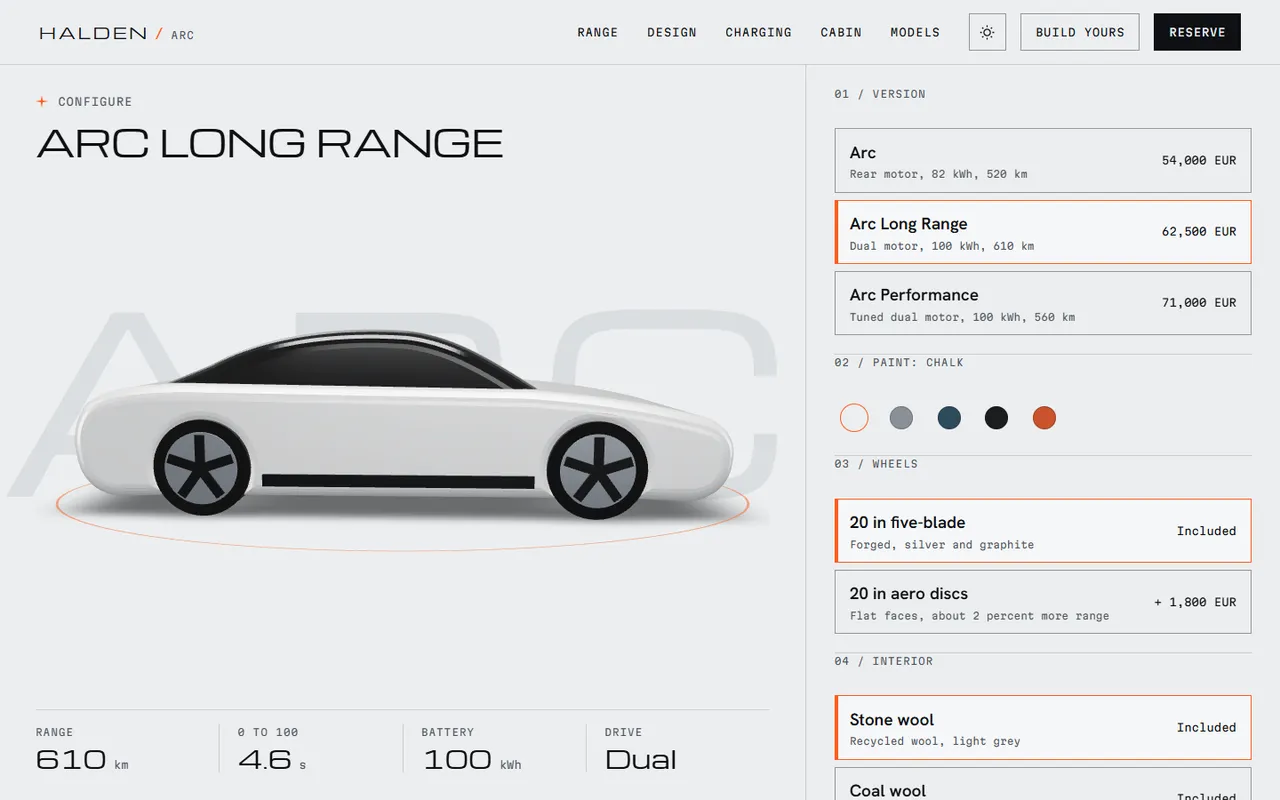The image size is (1280, 800).
Task: Select the Arc base version option
Action: click(x=1043, y=161)
